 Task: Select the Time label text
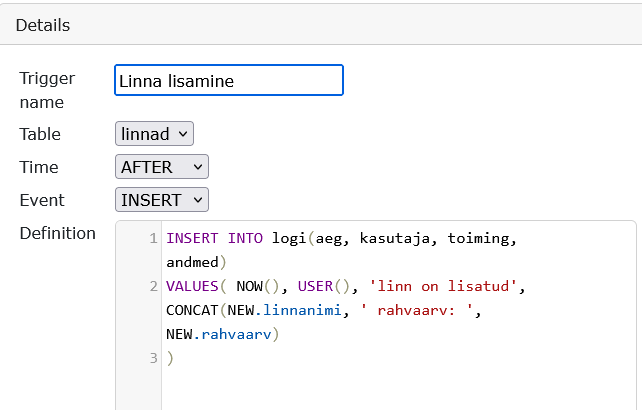[x=39, y=167]
